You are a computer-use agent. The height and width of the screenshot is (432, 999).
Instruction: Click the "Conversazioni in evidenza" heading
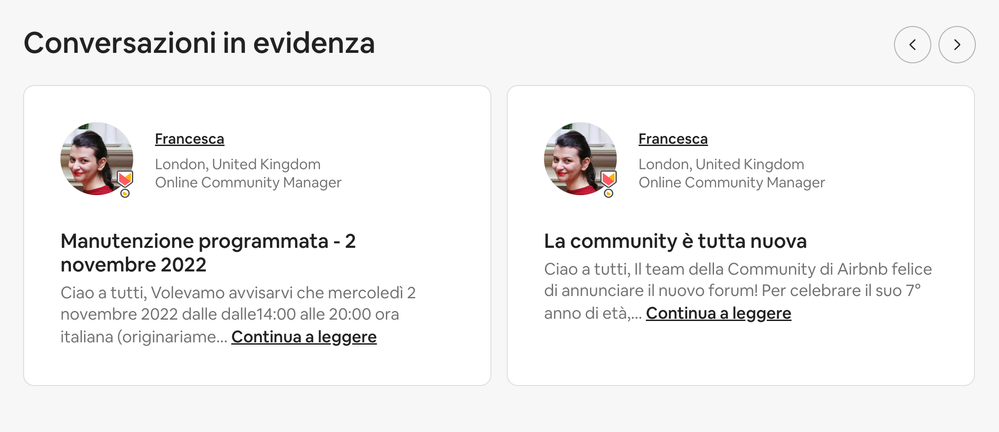point(199,43)
